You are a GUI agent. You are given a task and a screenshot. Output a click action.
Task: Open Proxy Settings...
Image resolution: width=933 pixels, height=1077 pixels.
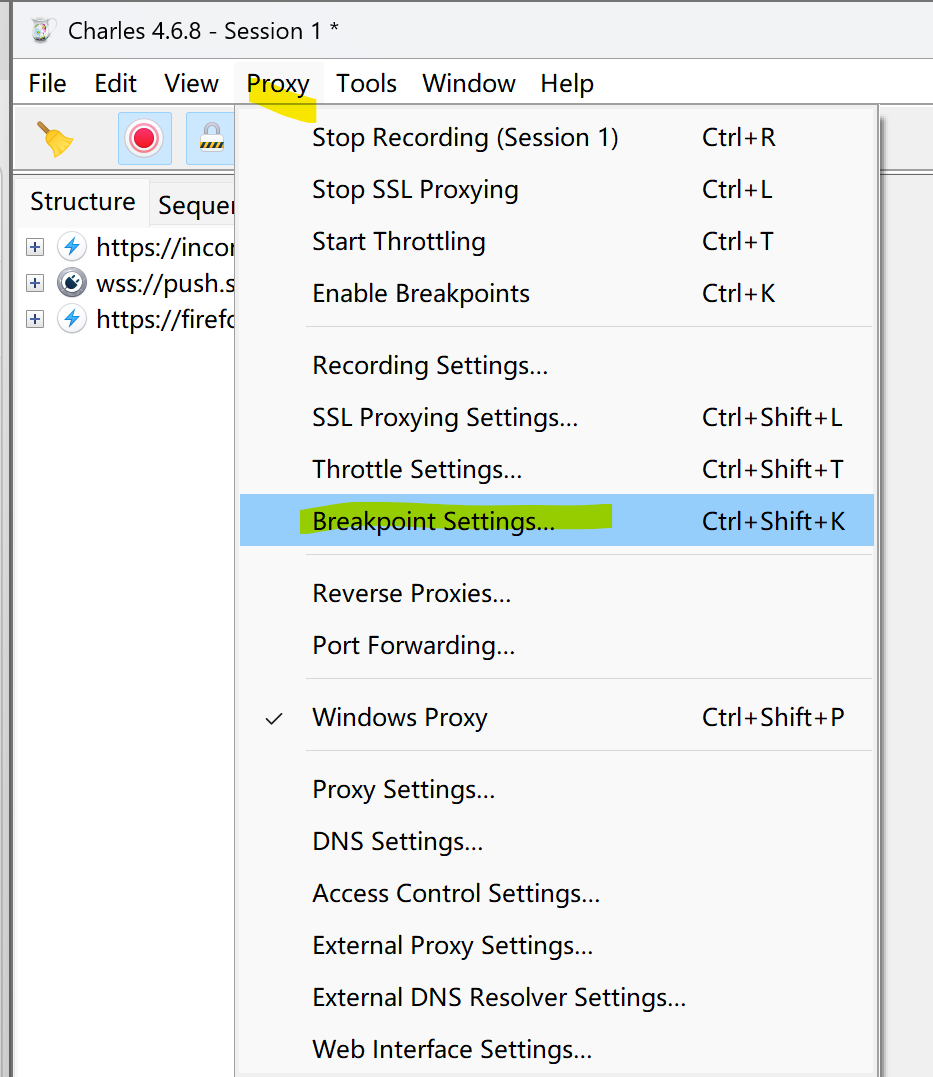tap(557, 790)
